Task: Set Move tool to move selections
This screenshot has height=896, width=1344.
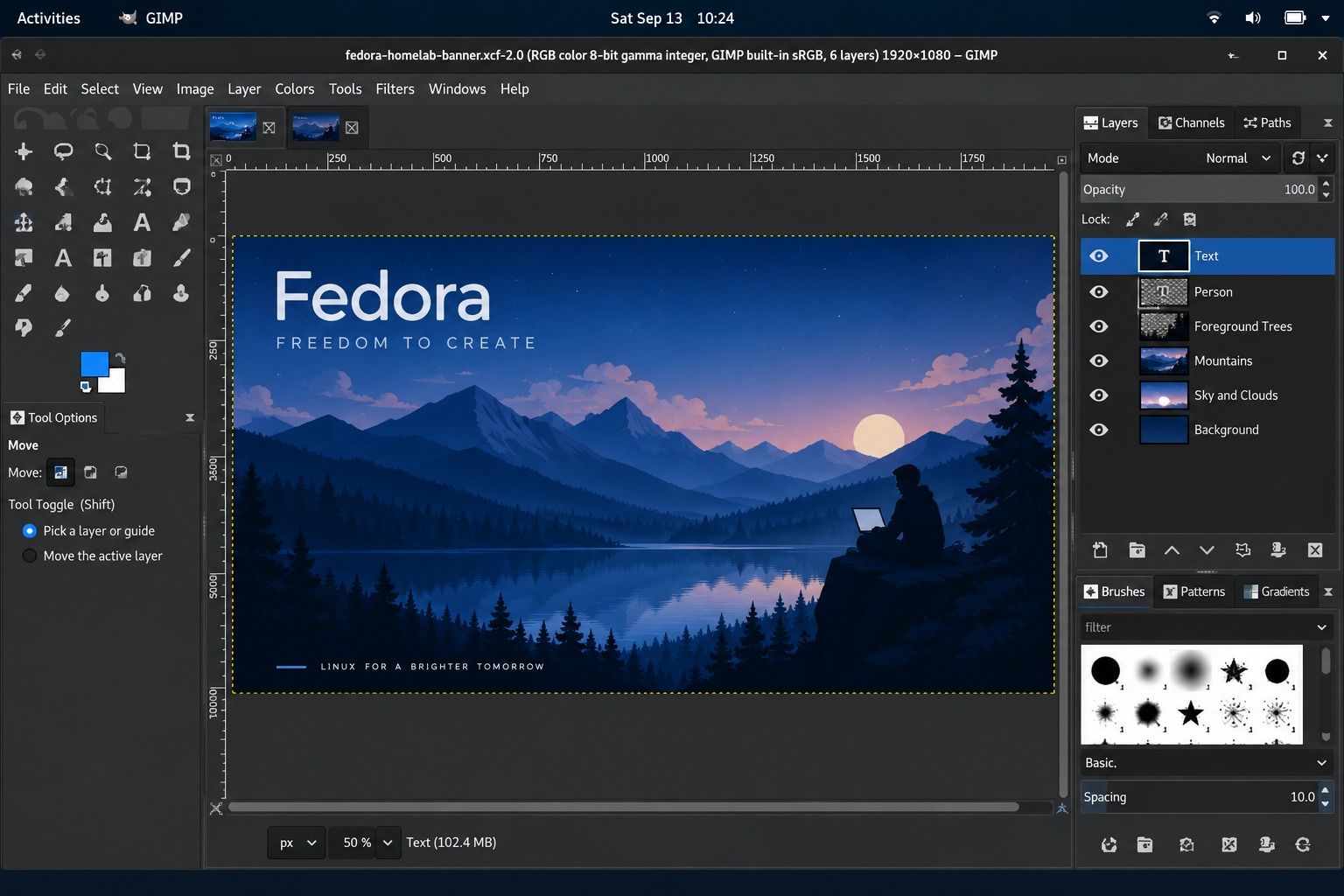Action: pyautogui.click(x=90, y=472)
